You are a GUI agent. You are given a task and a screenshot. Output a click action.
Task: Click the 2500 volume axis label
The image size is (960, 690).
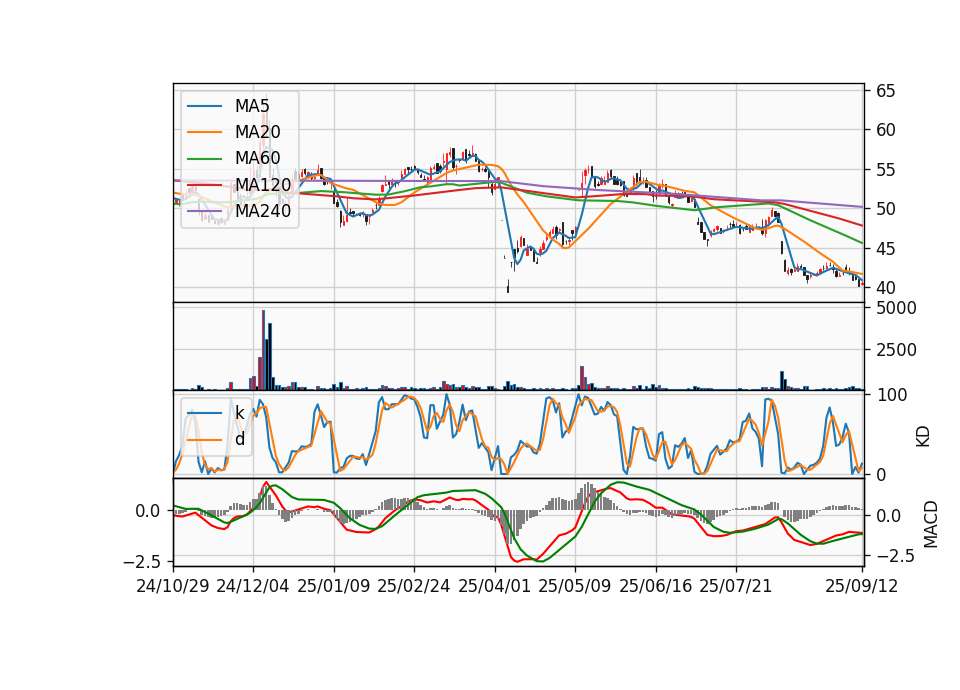pos(896,350)
